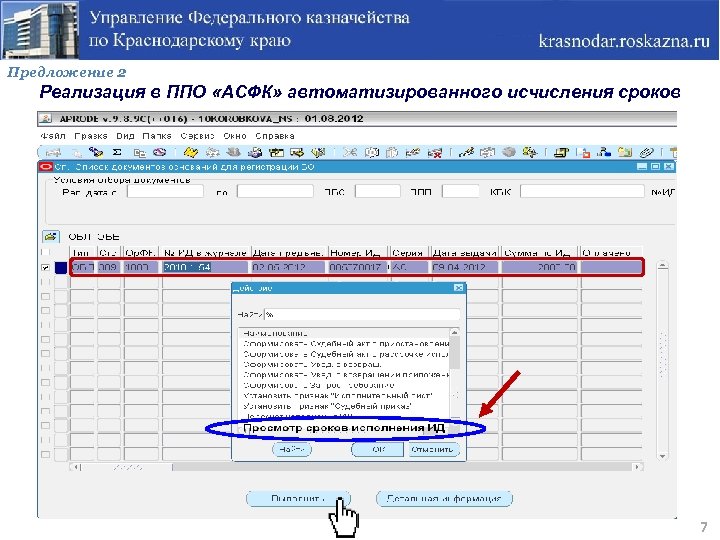Click the scissors cut icon in the toolbar
Viewport: 720px width, 540px height.
[350, 152]
